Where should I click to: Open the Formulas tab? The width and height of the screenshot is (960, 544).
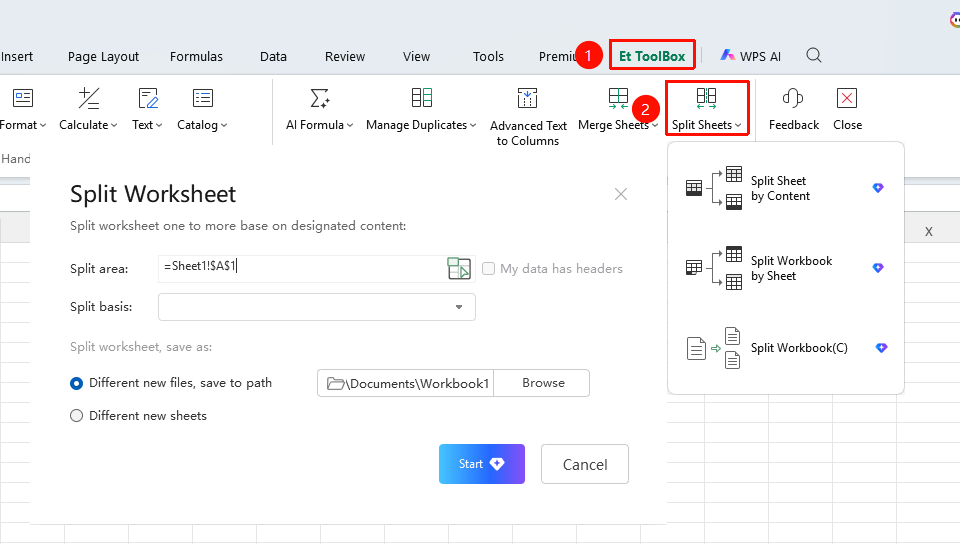point(197,56)
